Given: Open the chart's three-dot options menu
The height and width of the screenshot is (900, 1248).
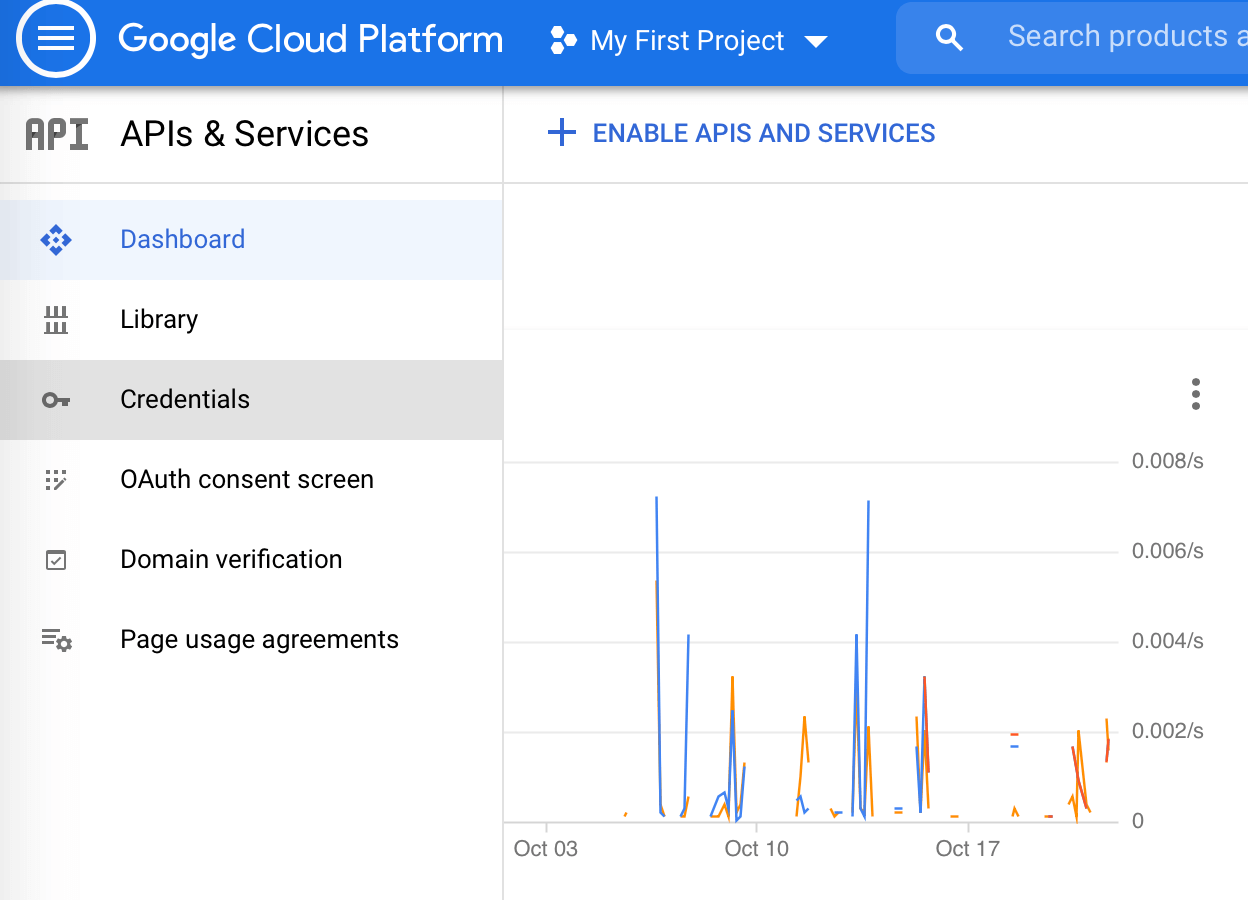Looking at the screenshot, I should pos(1196,394).
